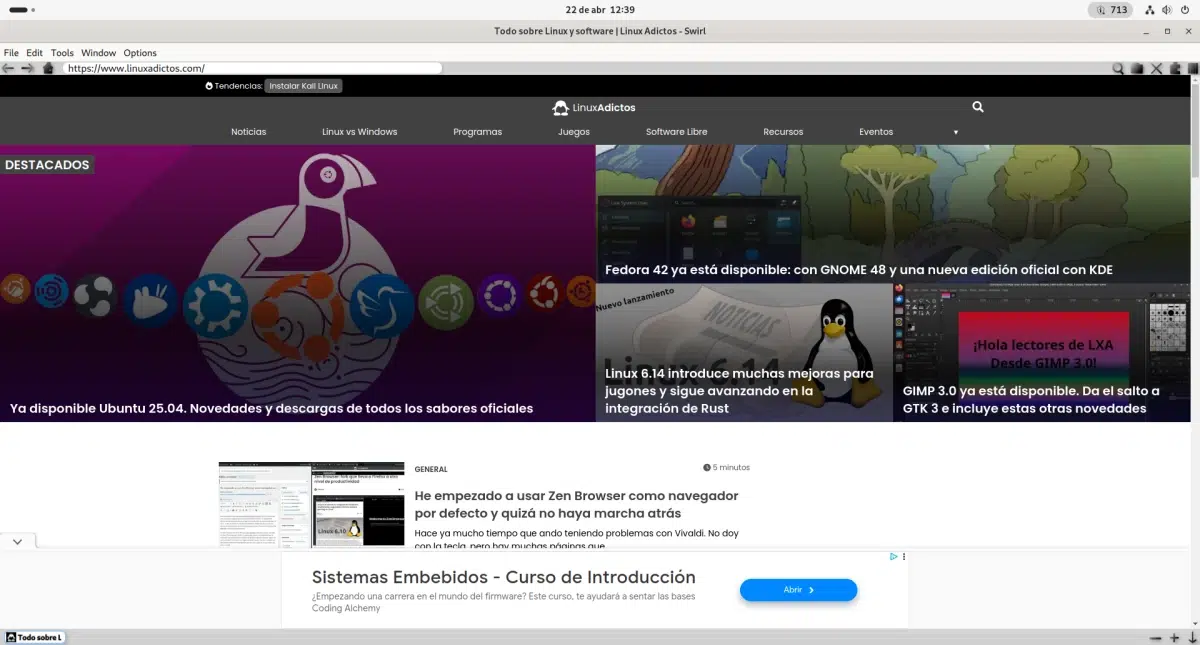Open the Software Libre navigation link
Viewport: 1200px width, 645px height.
(676, 132)
